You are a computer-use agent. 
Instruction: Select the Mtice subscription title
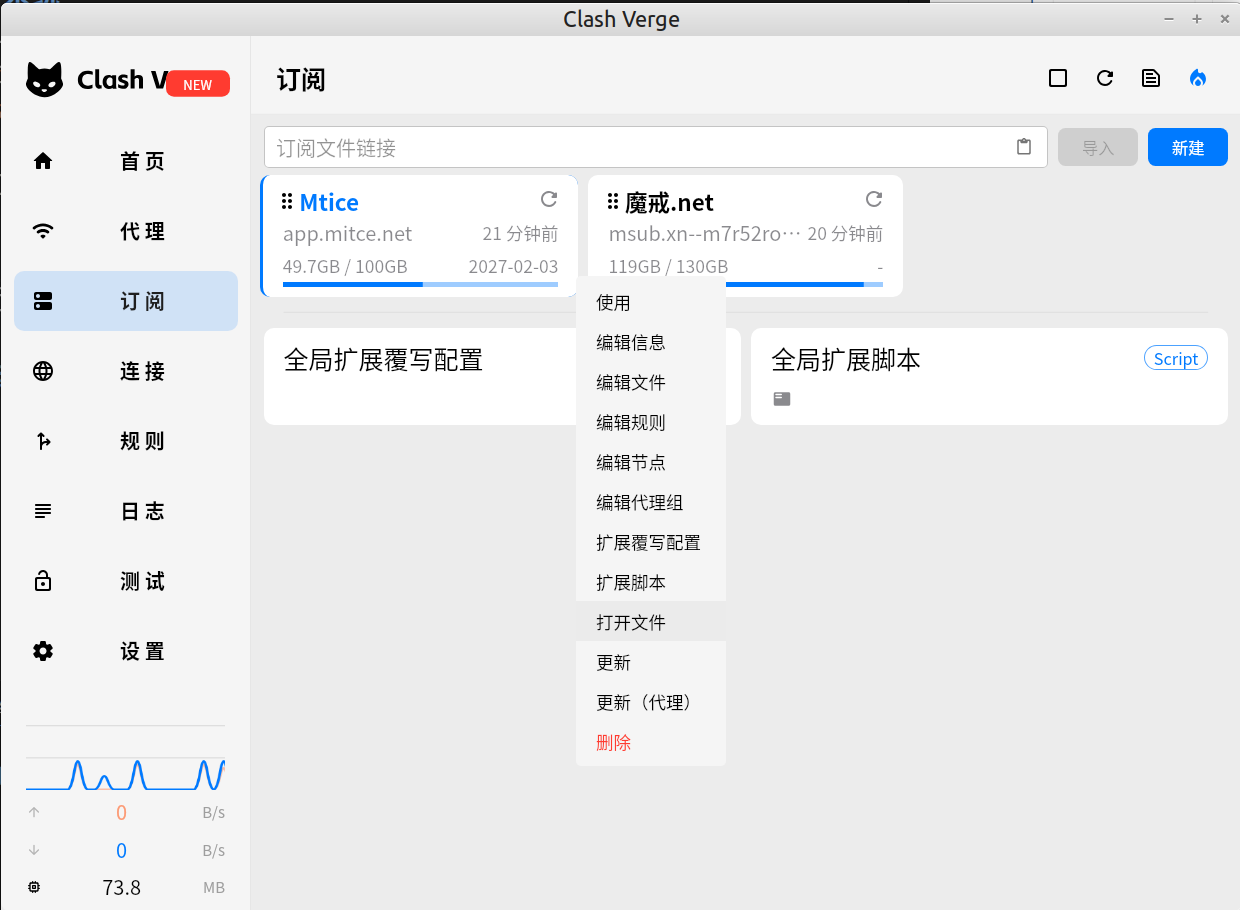point(329,202)
